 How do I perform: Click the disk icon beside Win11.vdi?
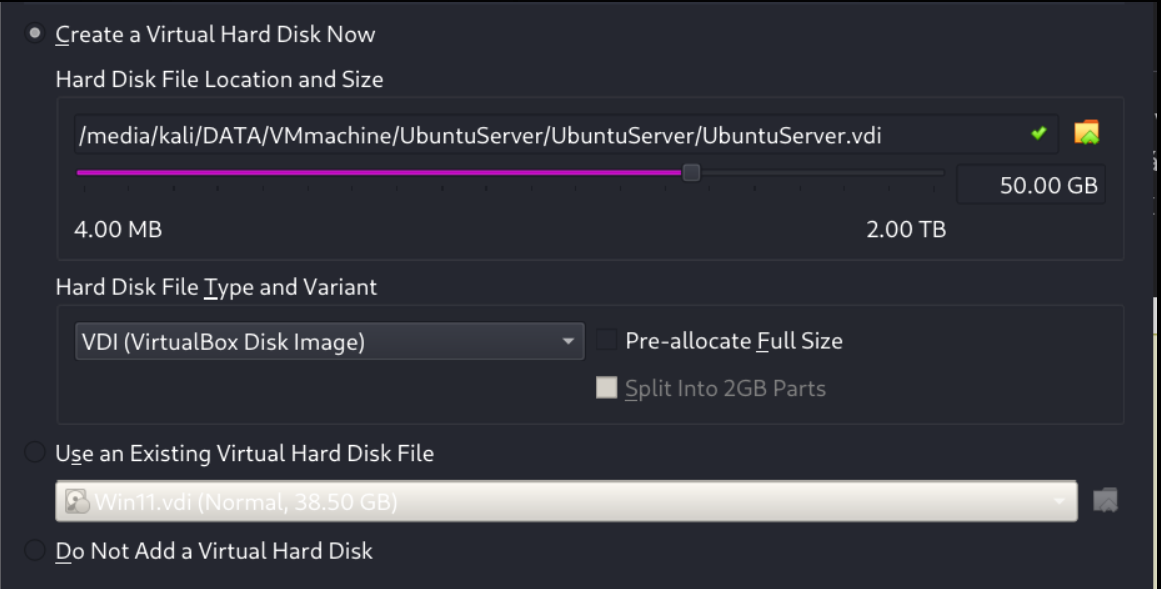(77, 501)
